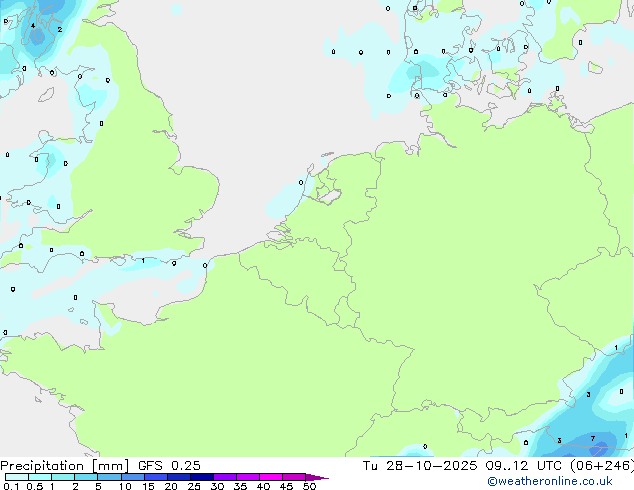The width and height of the screenshot is (634, 490).
Task: Click the 'Precipitation [mm]' title text
Action: click(65, 466)
